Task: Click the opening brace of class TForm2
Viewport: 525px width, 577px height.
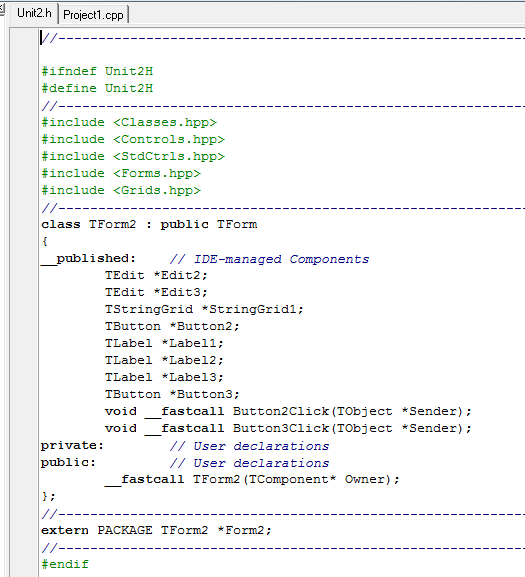Action: (45, 241)
